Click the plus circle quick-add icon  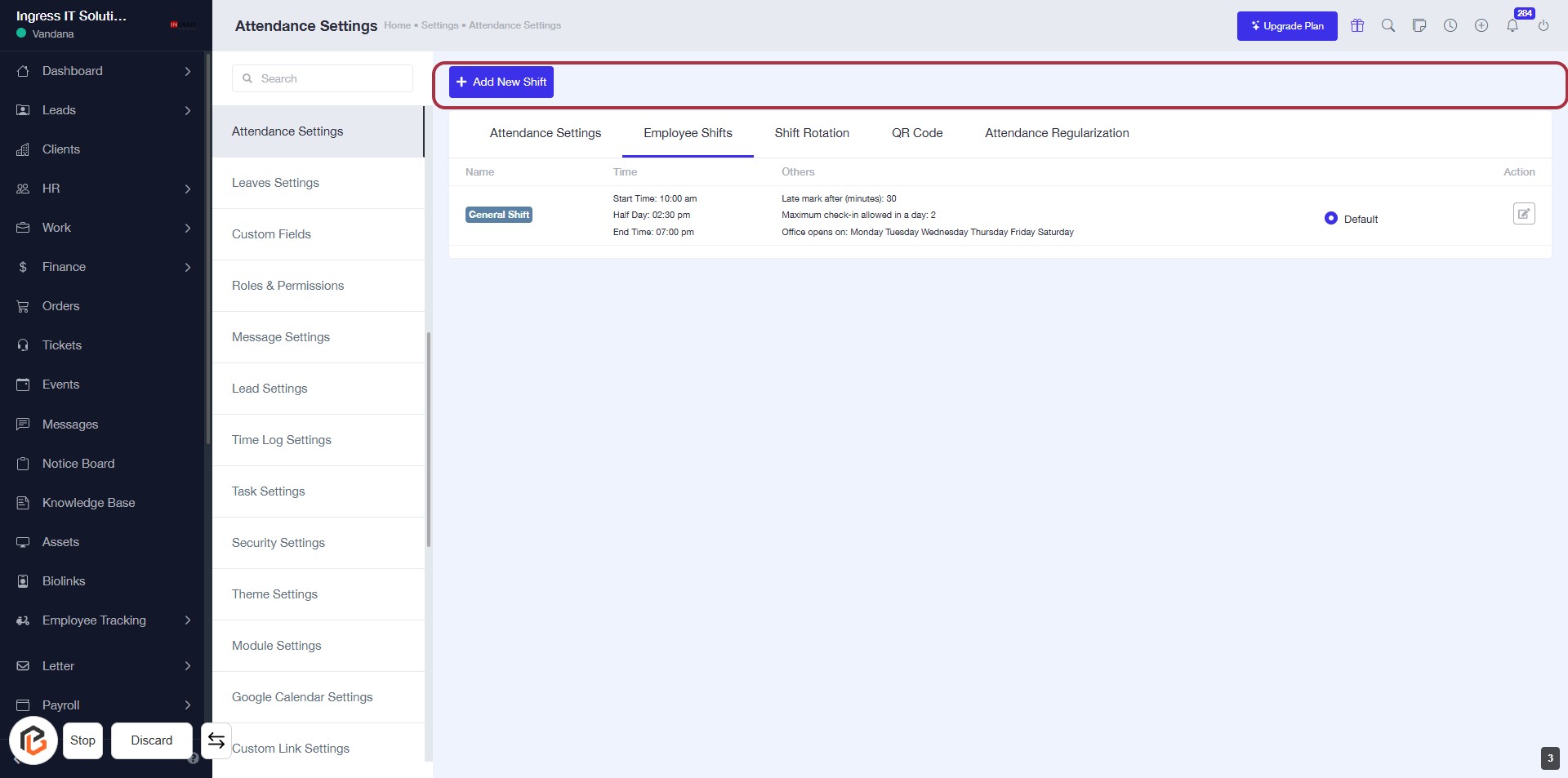point(1481,25)
